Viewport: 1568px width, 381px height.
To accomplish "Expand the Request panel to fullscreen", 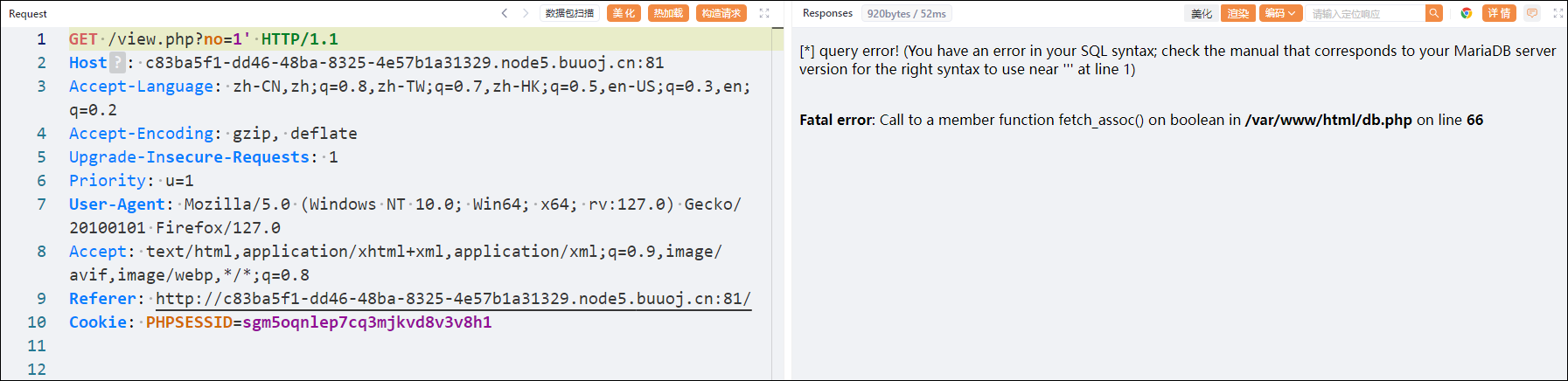I will (x=764, y=13).
